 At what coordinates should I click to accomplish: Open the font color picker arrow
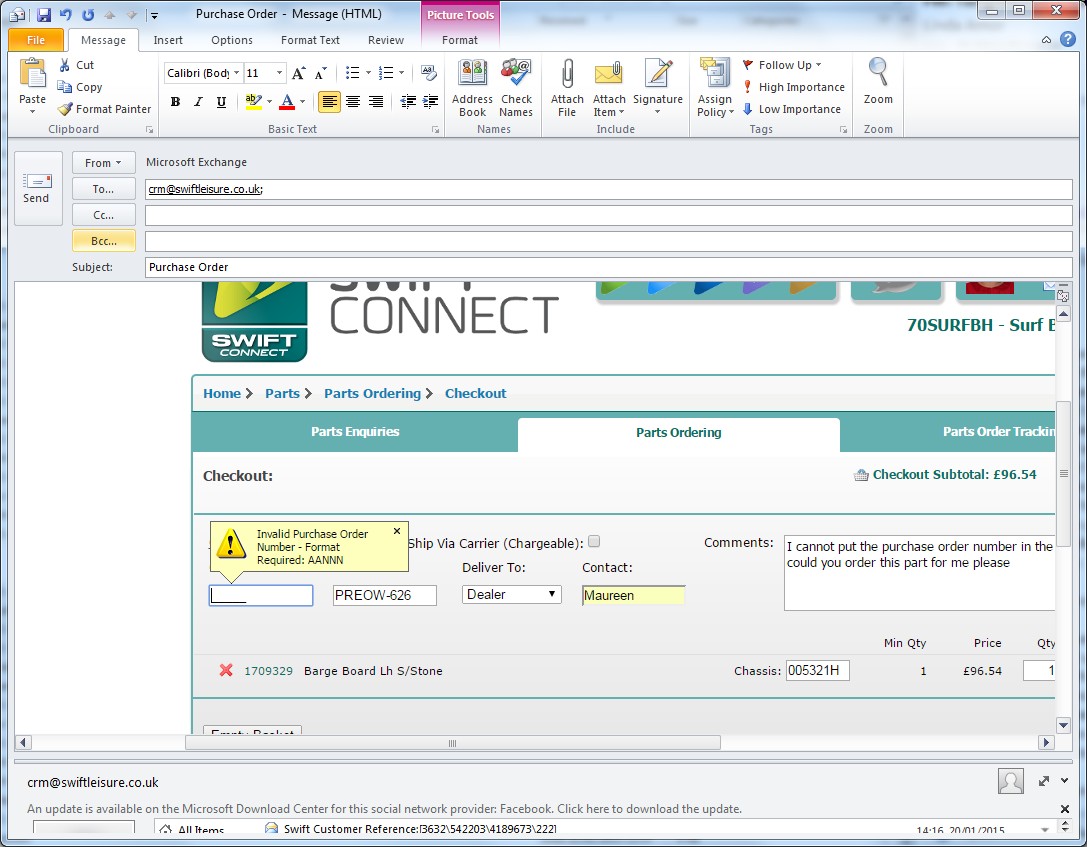click(x=303, y=102)
